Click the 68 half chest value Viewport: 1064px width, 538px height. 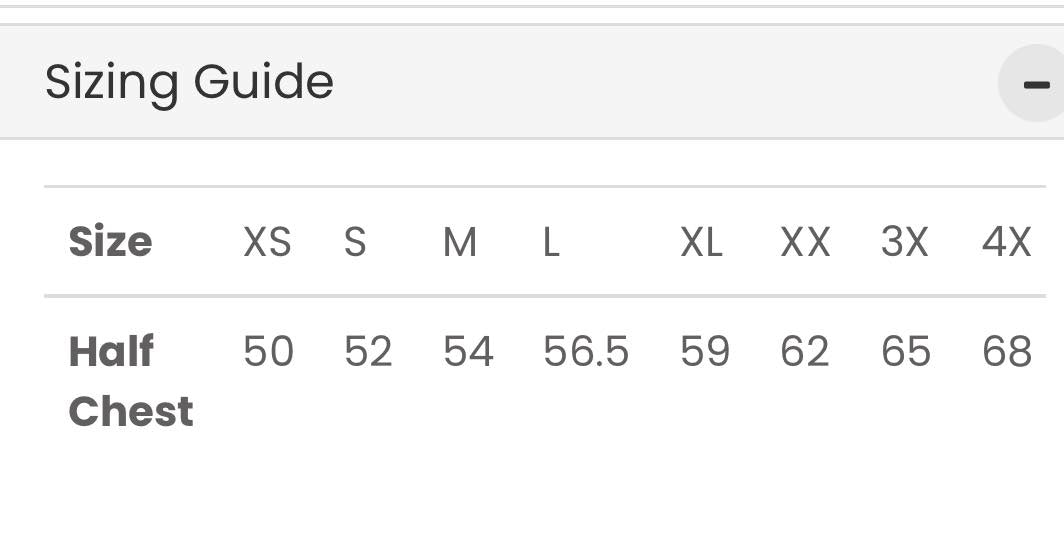pos(1007,352)
